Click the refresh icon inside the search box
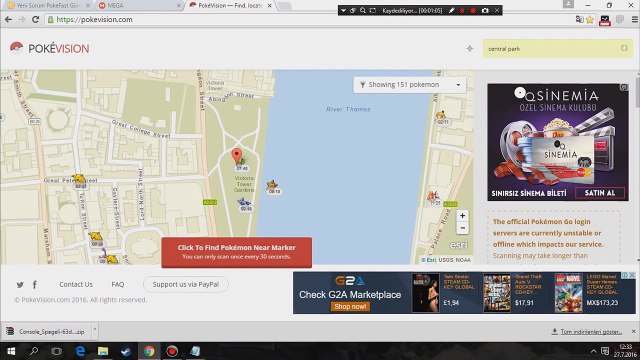640x360 pixels. pos(624,48)
